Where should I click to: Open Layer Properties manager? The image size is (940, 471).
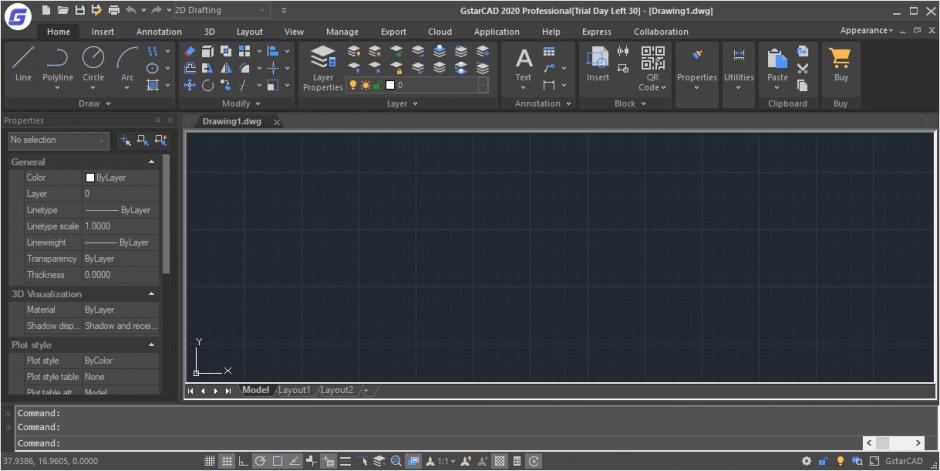pos(323,68)
